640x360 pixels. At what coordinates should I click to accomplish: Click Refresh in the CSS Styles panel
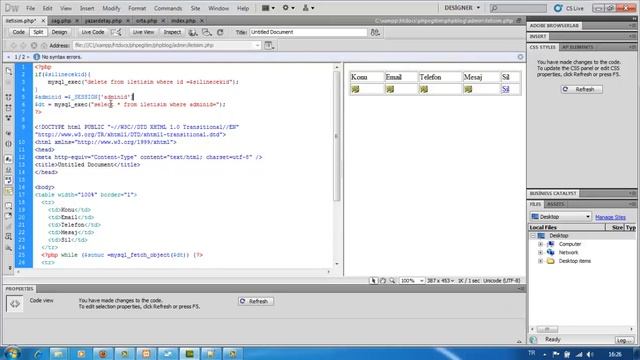581,89
